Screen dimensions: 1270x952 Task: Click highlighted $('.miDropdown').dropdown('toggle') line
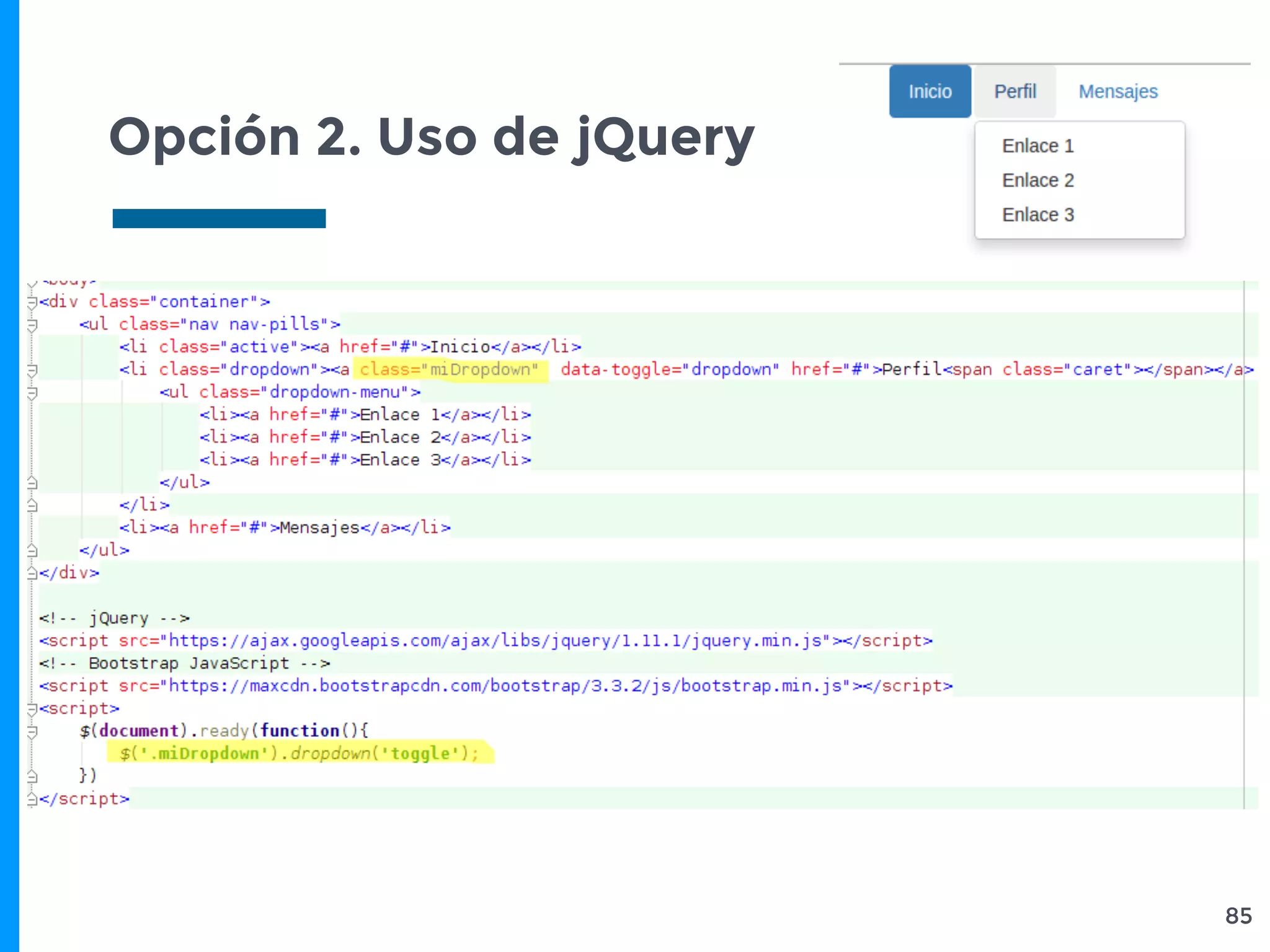(299, 753)
